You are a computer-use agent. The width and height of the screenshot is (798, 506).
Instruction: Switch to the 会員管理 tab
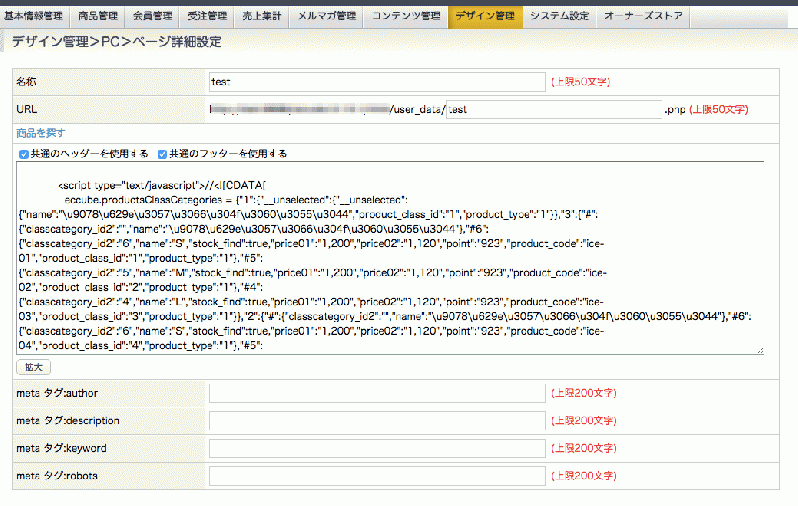[152, 16]
